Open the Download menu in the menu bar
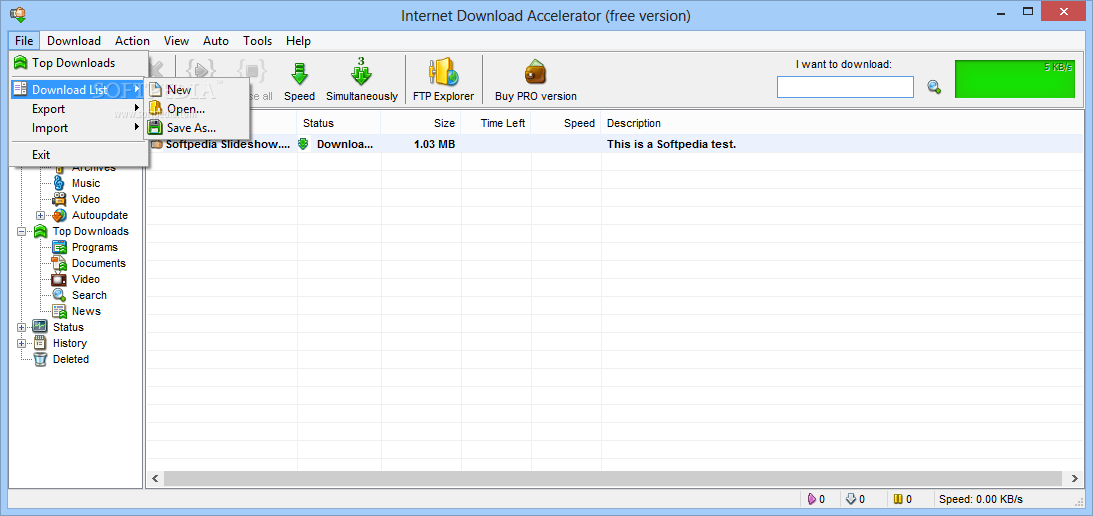Image resolution: width=1093 pixels, height=516 pixels. click(x=74, y=41)
